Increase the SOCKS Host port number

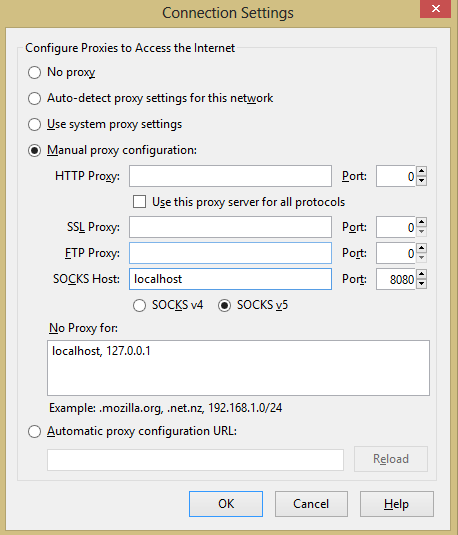pos(422,274)
